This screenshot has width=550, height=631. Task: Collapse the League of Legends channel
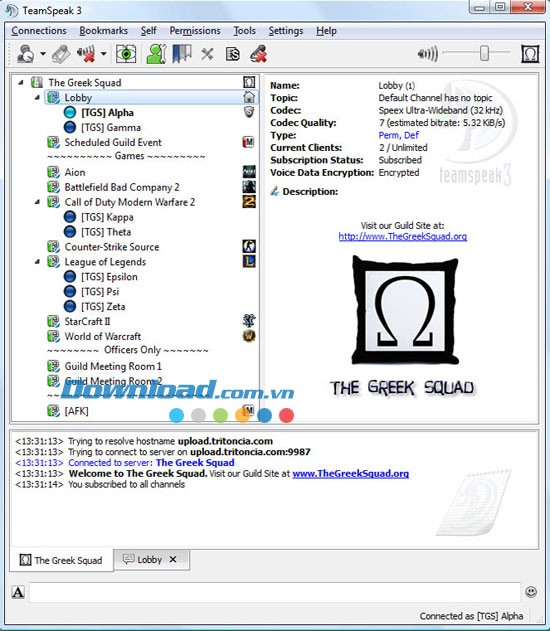click(37, 262)
